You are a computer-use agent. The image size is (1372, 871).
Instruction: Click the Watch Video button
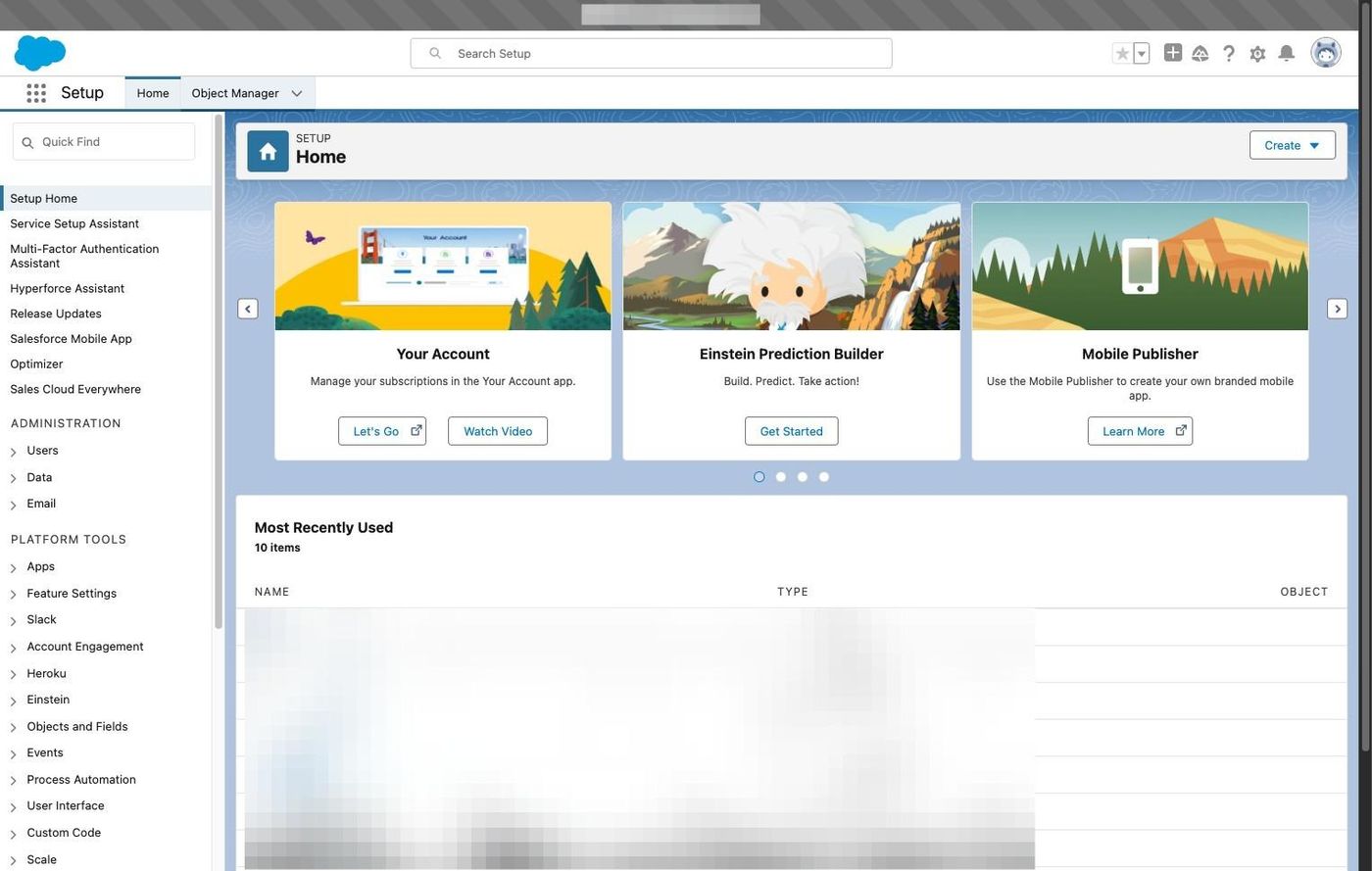[x=498, y=431]
